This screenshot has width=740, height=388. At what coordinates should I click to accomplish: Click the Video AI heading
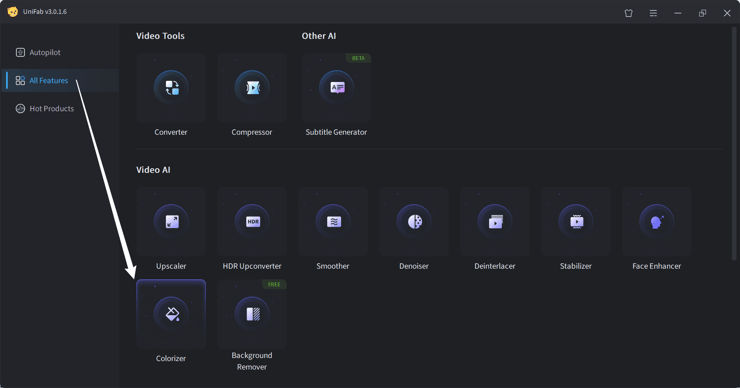[x=153, y=170]
